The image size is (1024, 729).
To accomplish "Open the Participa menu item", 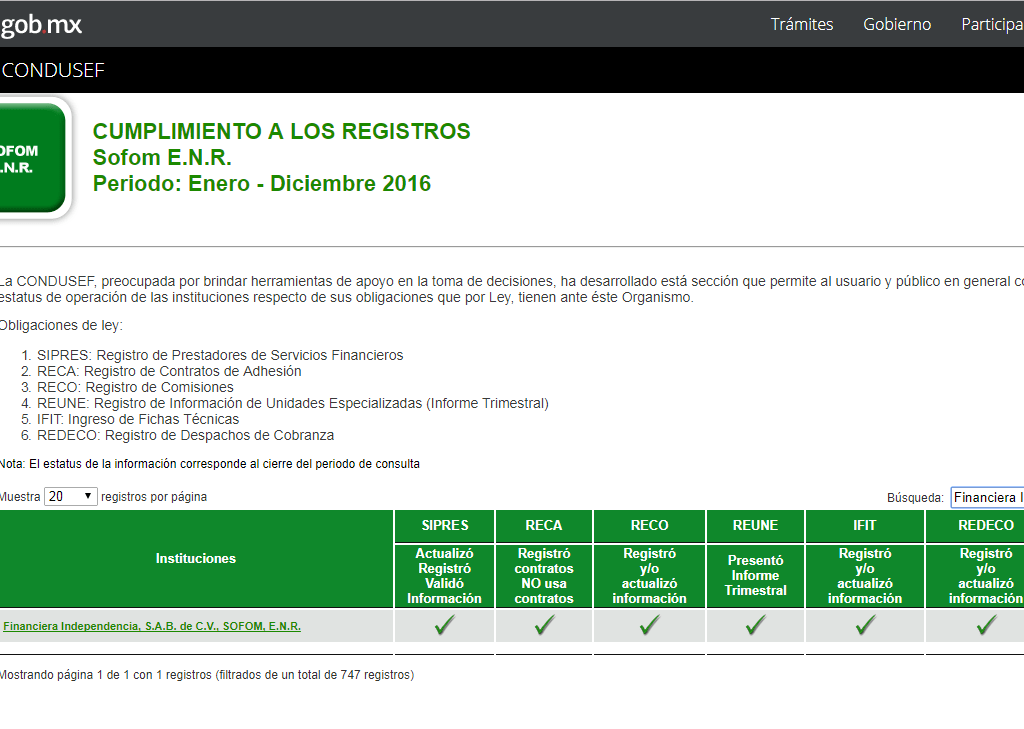I will tap(992, 24).
